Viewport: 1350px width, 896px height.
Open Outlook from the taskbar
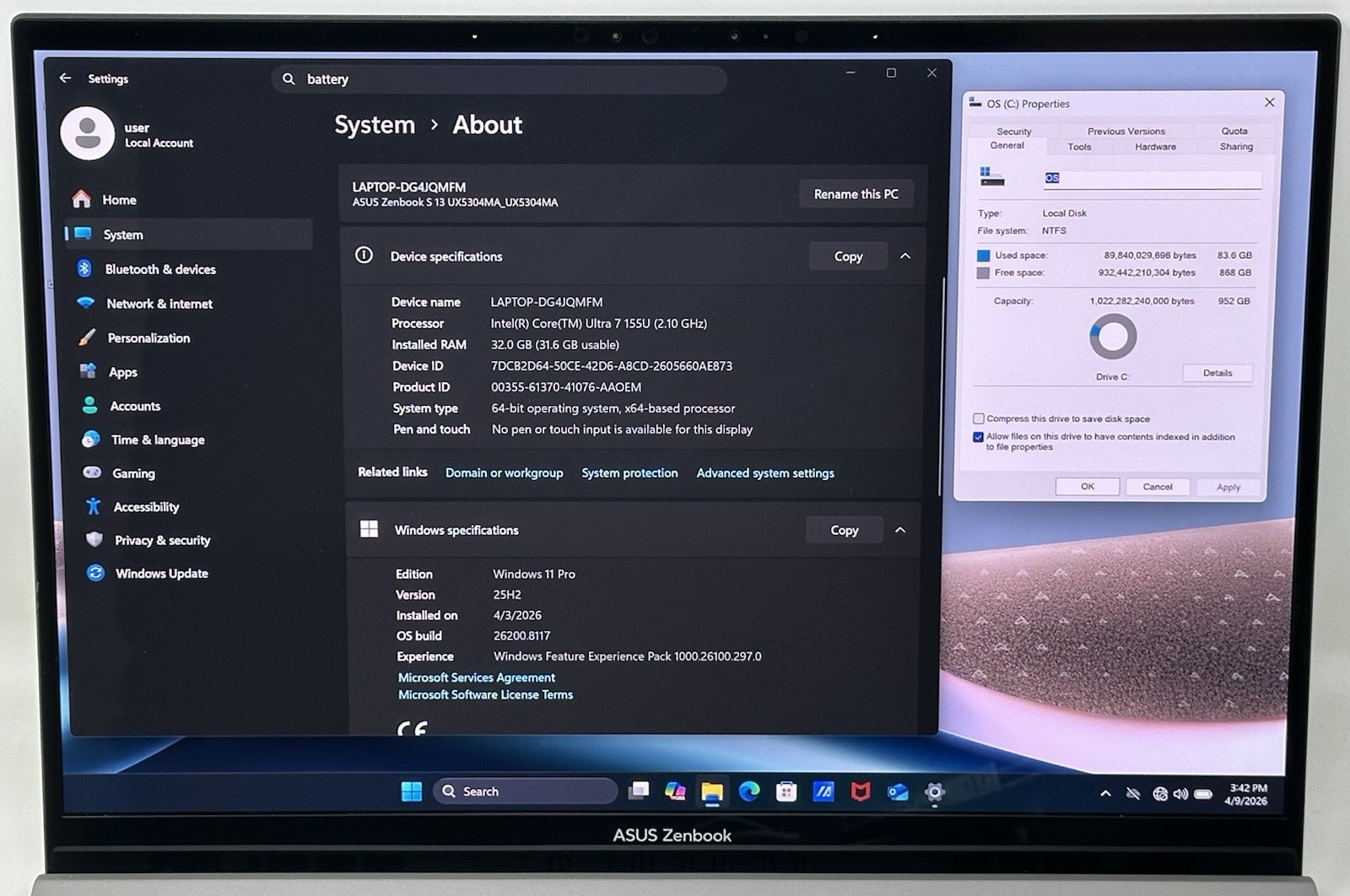[x=898, y=791]
